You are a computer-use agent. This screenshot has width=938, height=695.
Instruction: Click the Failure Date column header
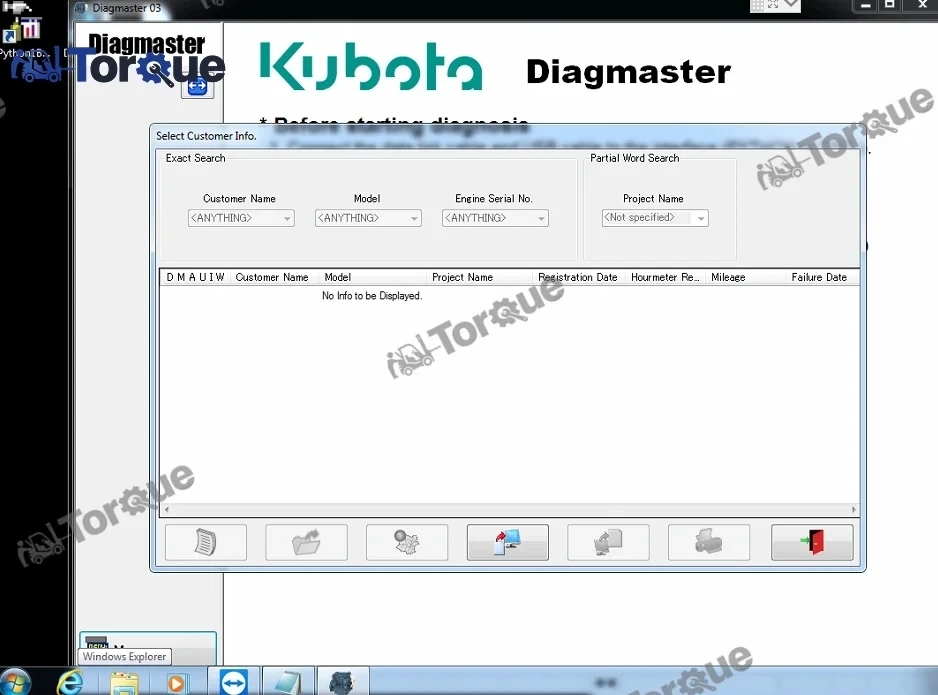822,277
